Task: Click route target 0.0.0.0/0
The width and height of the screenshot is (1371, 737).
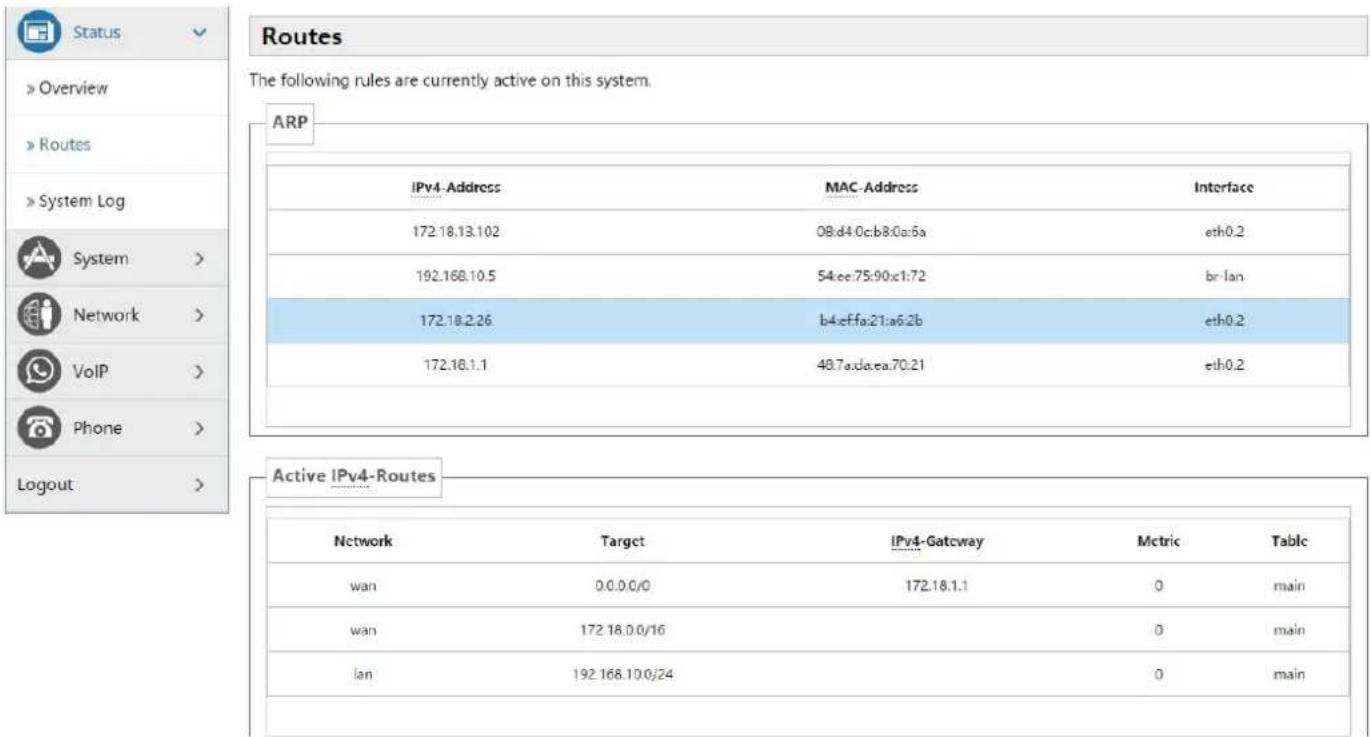Action: point(623,587)
